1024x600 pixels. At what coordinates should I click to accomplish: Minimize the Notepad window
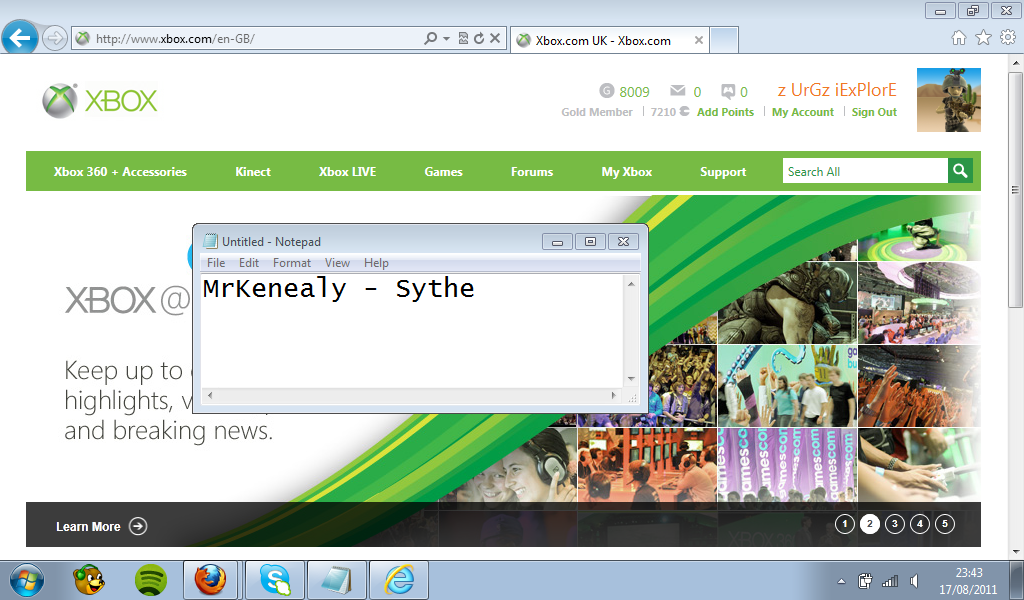tap(557, 242)
